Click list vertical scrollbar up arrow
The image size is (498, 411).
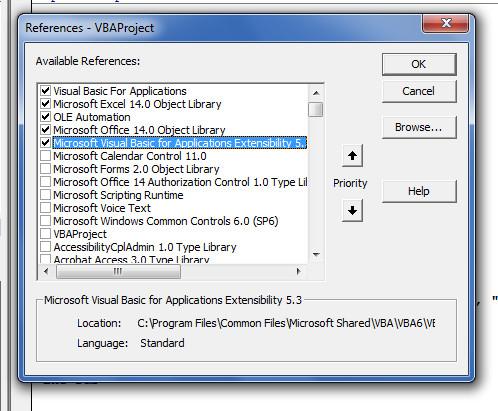316,93
